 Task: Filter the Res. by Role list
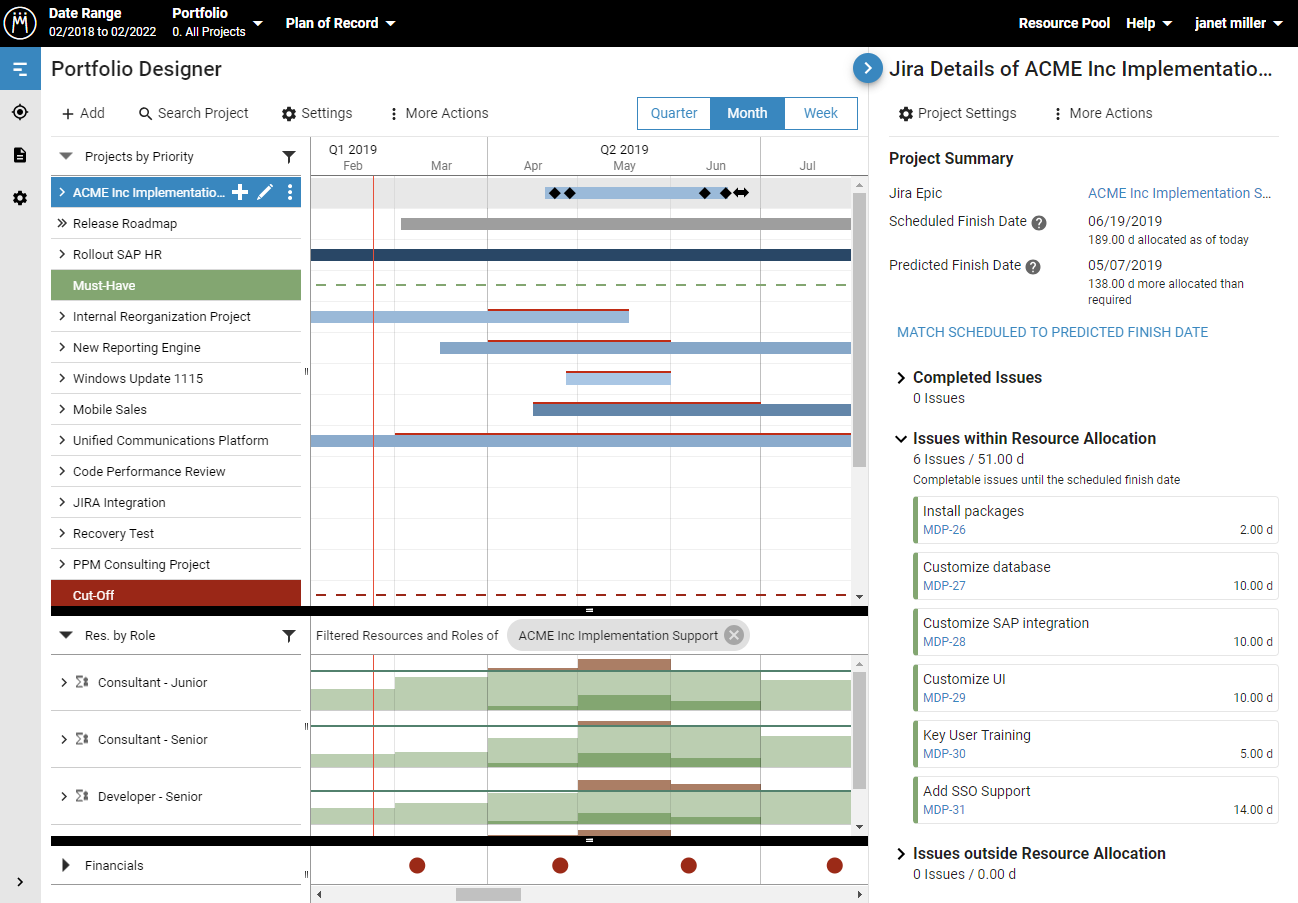(289, 636)
